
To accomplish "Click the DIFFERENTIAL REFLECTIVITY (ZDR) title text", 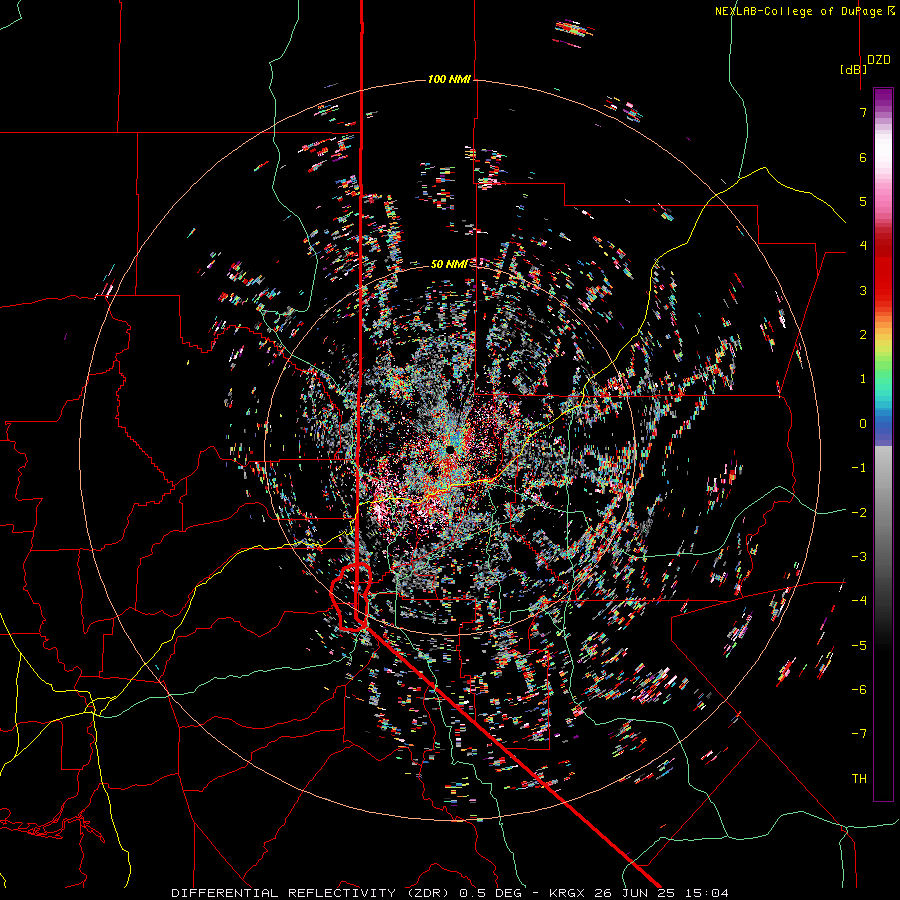I will pyautogui.click(x=313, y=893).
